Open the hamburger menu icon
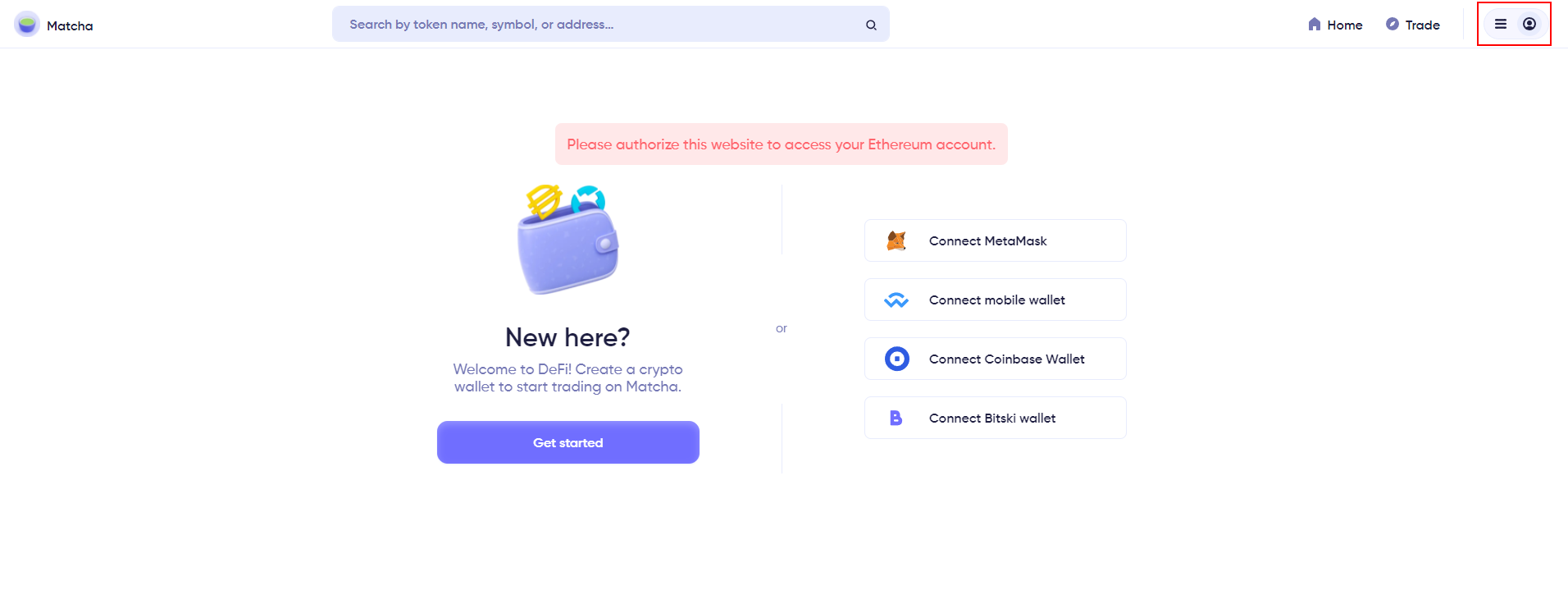Viewport: 1568px width, 613px height. 1501,24
